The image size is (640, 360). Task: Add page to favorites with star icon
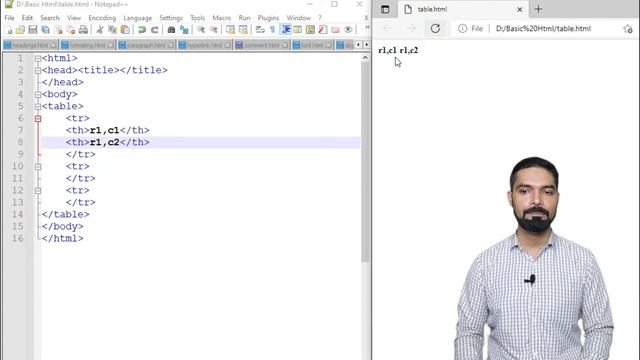tap(628, 29)
